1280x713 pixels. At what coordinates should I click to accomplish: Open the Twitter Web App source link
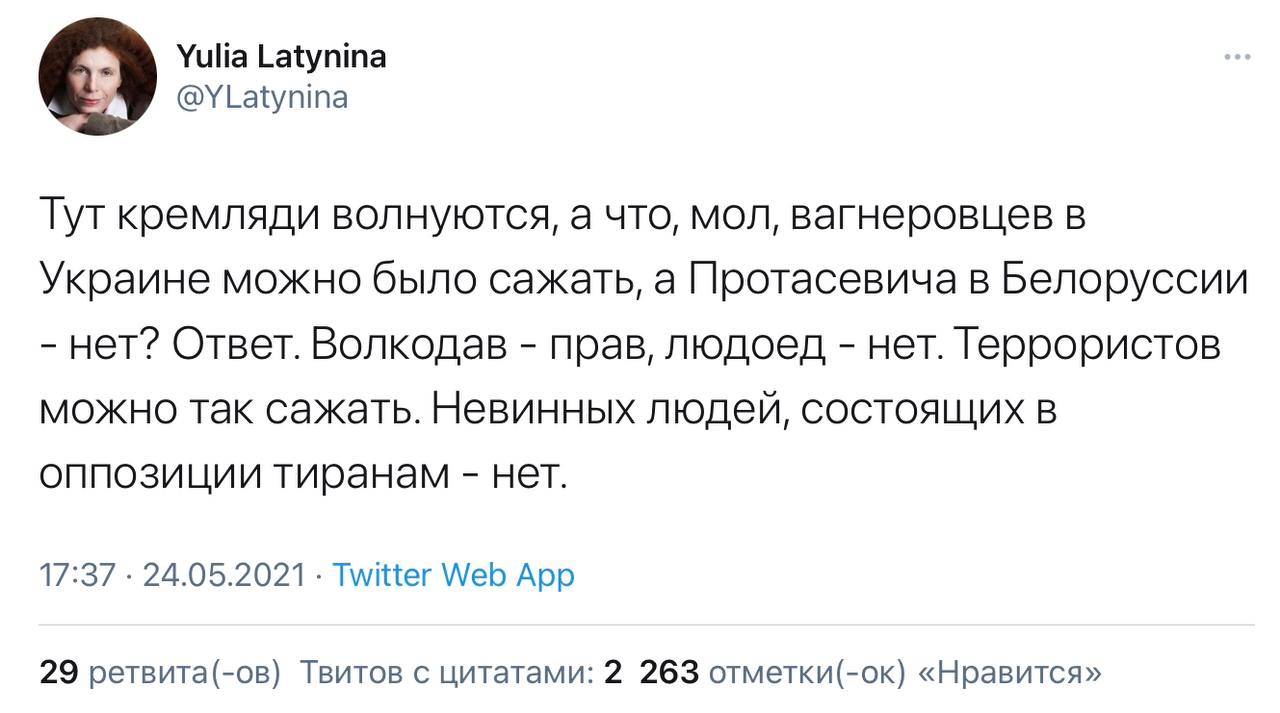(x=453, y=576)
